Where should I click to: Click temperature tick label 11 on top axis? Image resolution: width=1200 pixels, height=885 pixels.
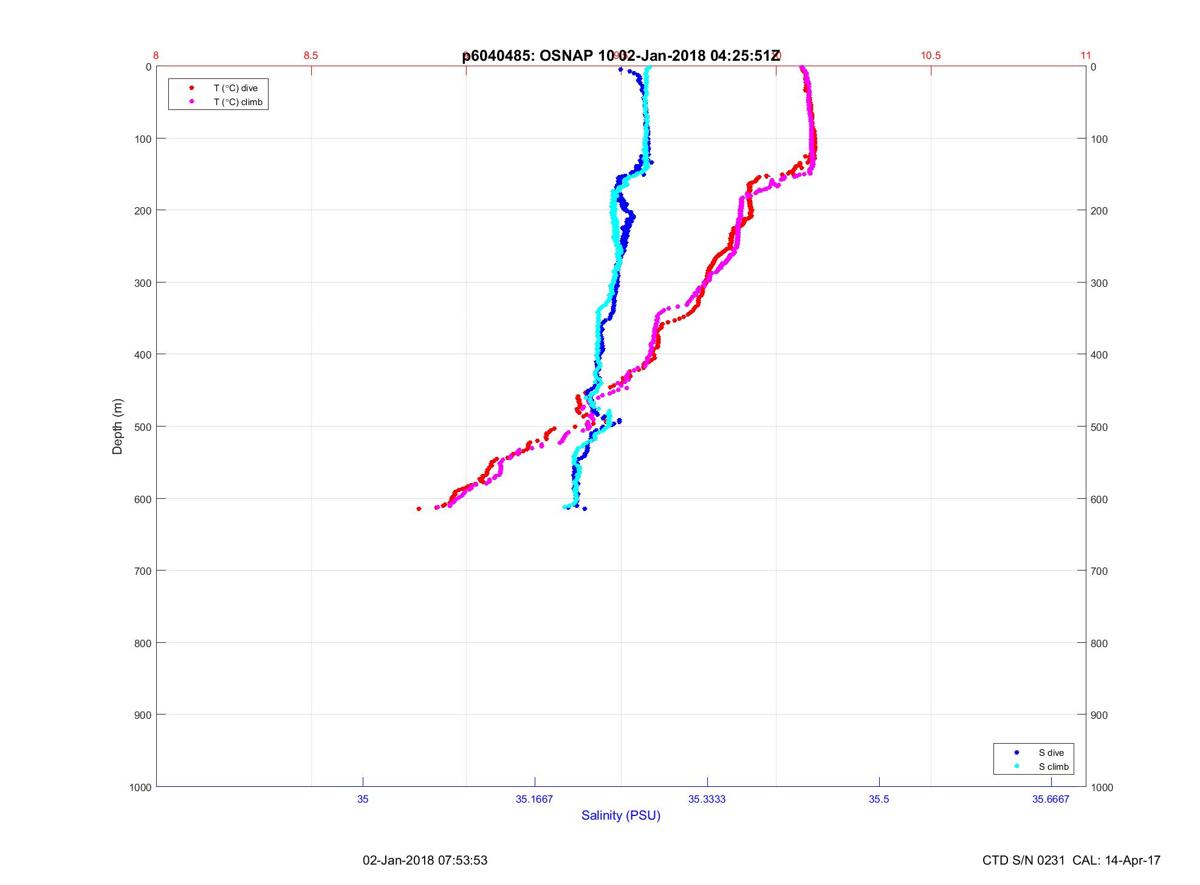pos(1086,56)
